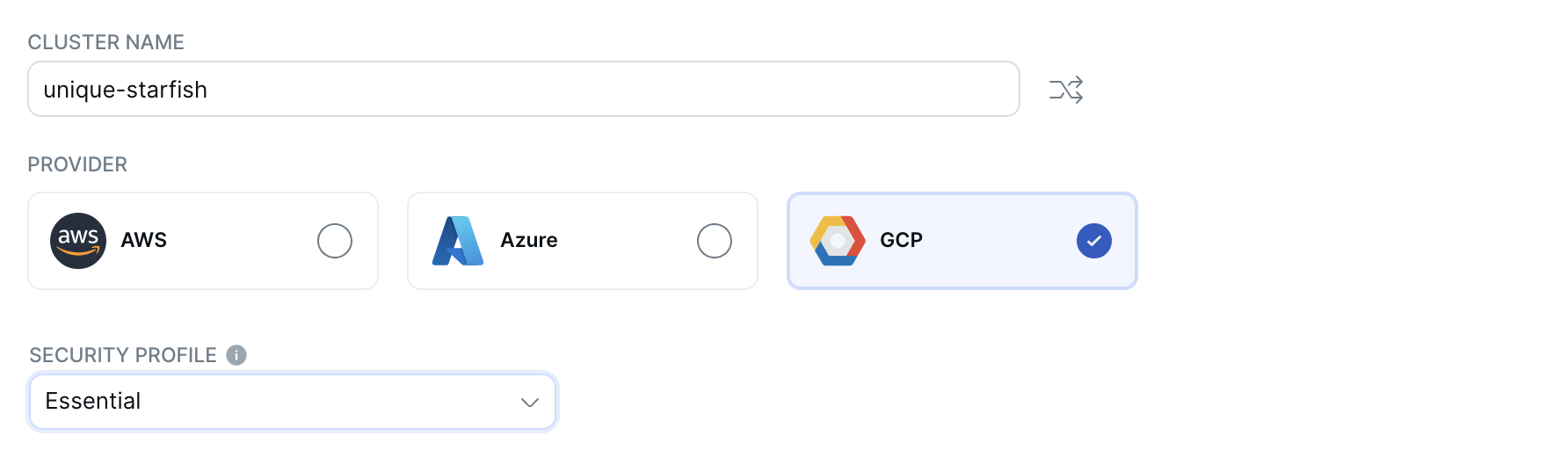Click the CLUSTER NAME label
1568x465 pixels.
(105, 42)
